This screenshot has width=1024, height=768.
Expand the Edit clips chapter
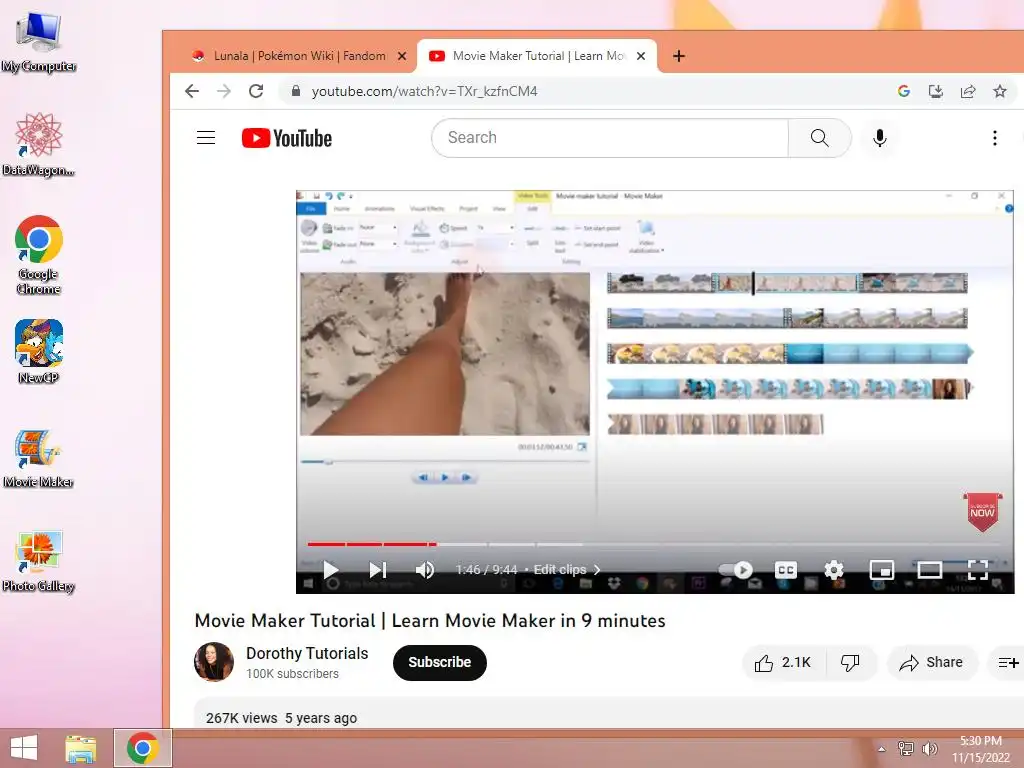tap(566, 569)
